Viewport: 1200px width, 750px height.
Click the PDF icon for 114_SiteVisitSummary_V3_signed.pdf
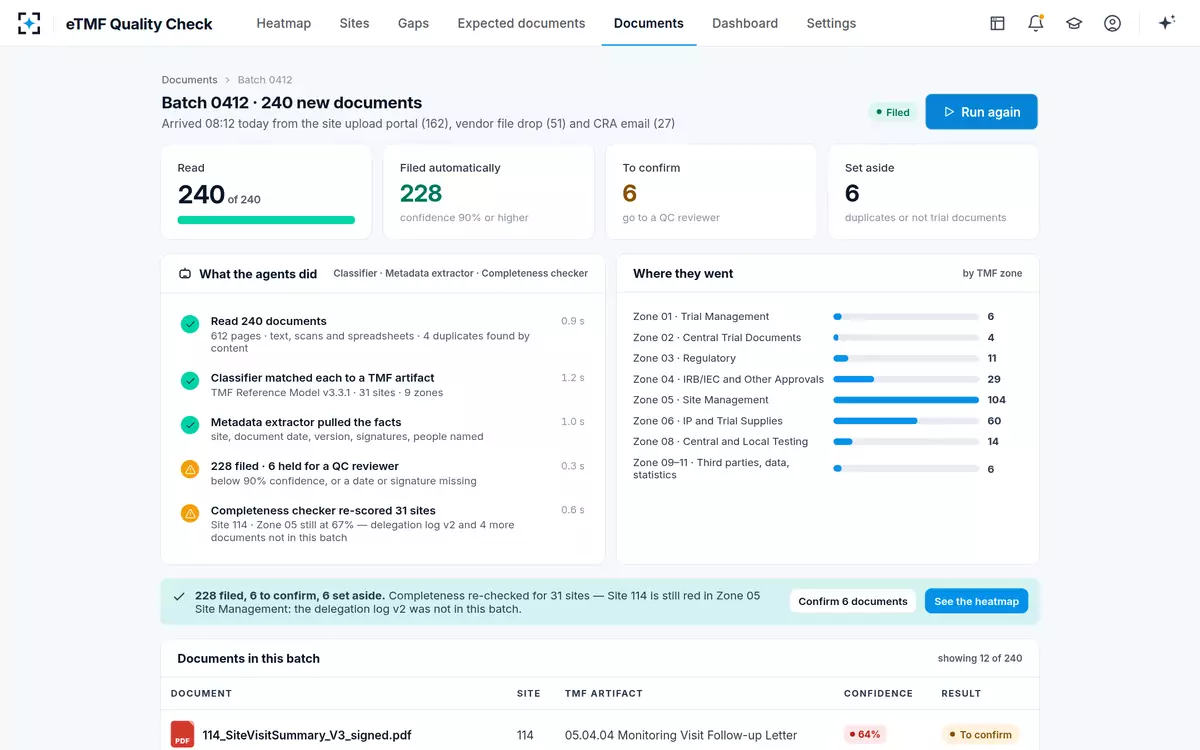pos(182,734)
